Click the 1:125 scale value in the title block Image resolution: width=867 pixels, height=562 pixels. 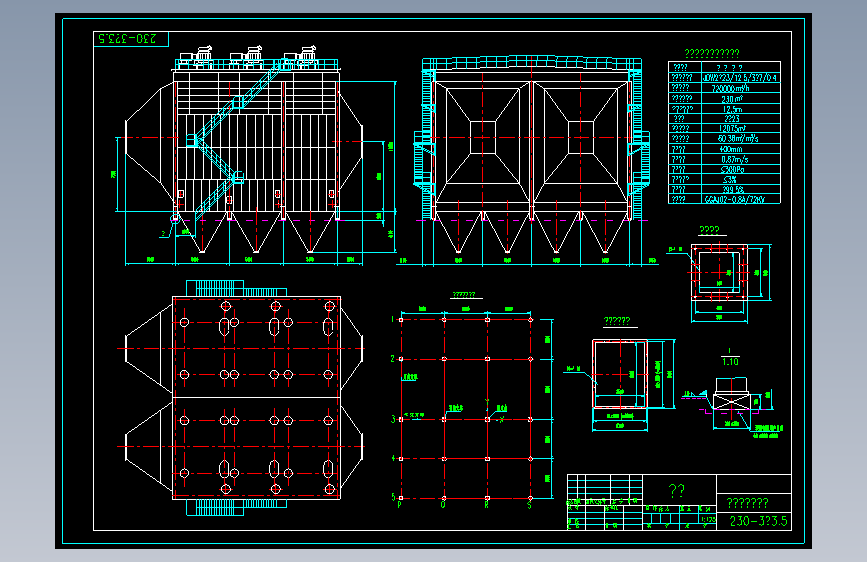pyautogui.click(x=707, y=519)
